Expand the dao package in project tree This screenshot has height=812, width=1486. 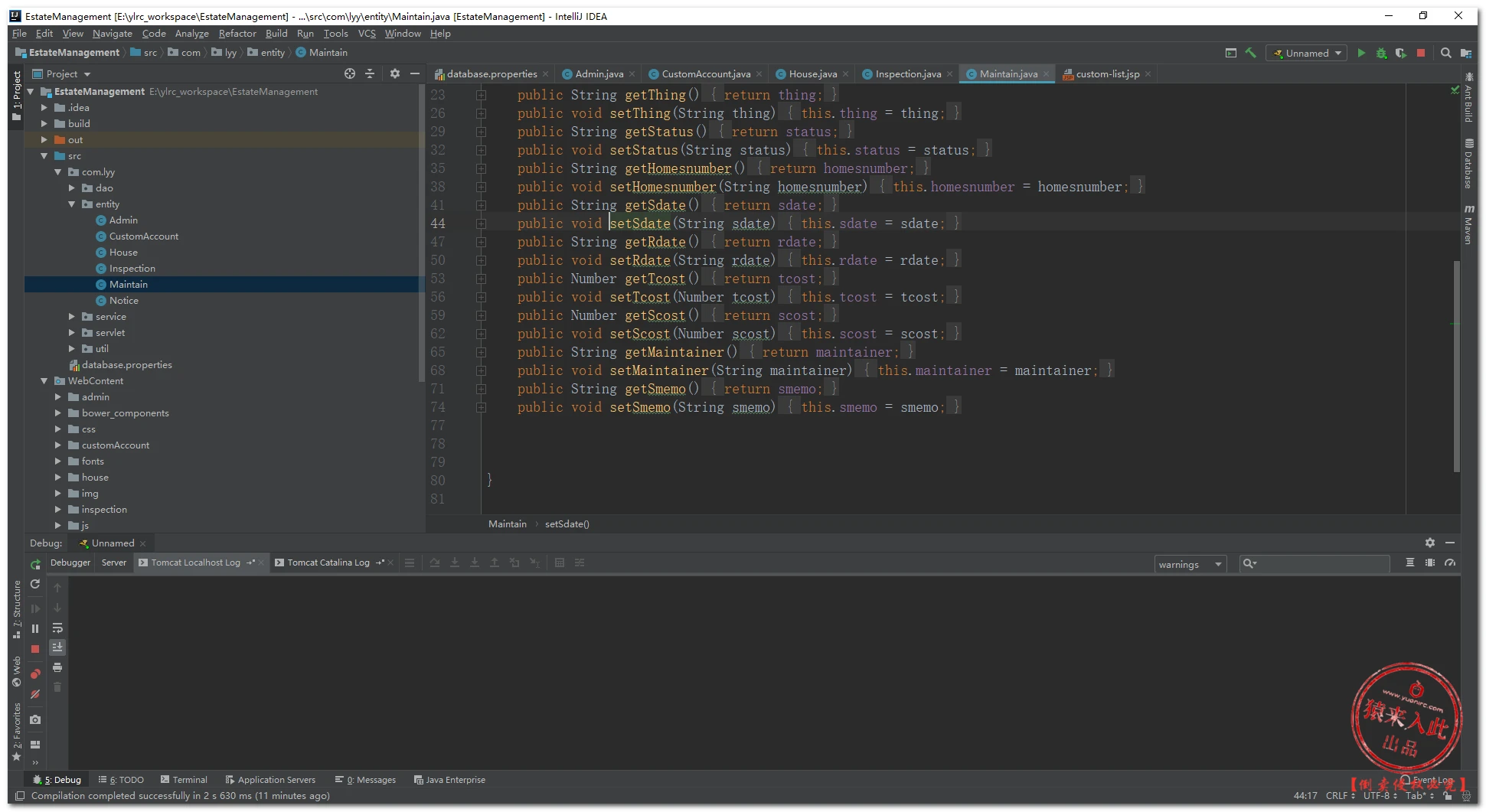point(72,188)
